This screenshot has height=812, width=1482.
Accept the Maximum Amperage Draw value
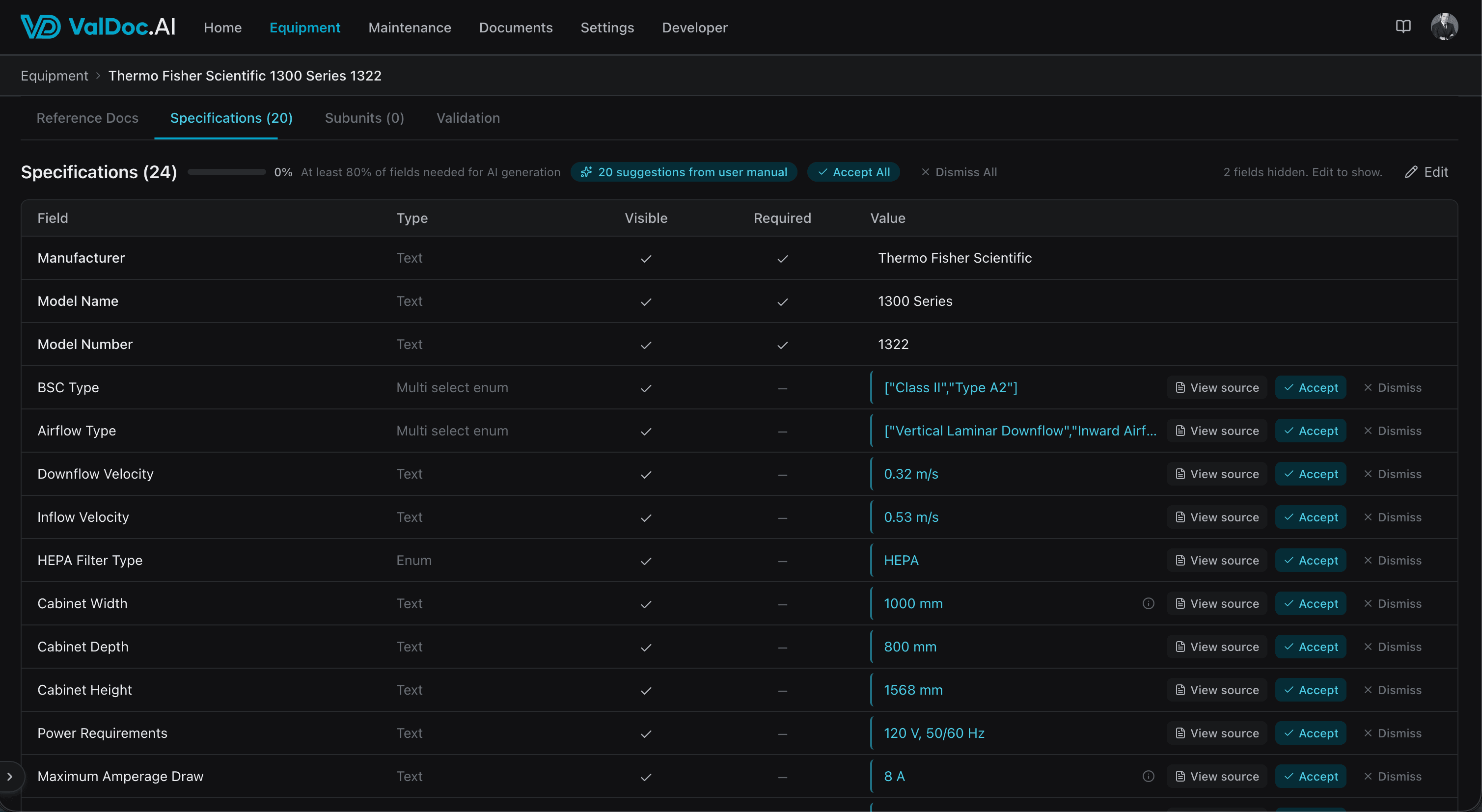[x=1311, y=776]
